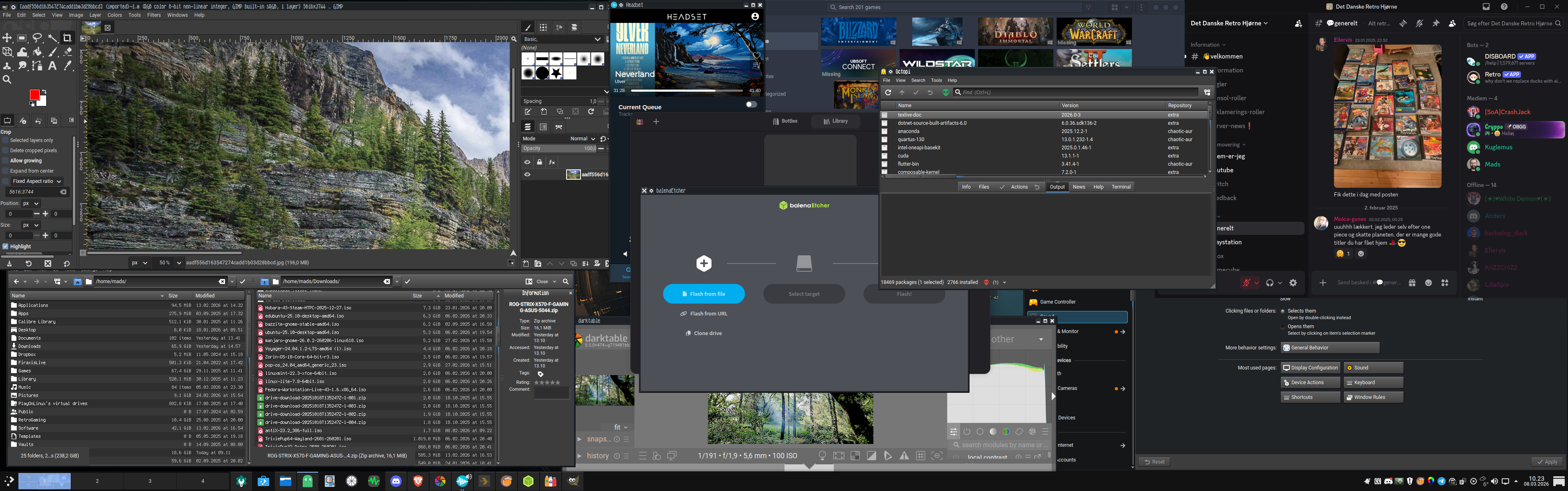
Task: Open the General Behavior settings button
Action: click(1330, 348)
